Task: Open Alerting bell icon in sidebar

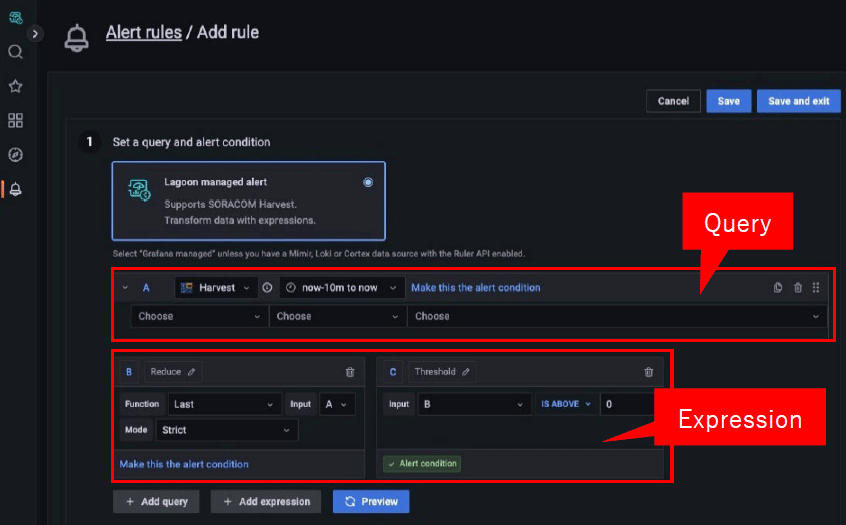Action: (16, 189)
